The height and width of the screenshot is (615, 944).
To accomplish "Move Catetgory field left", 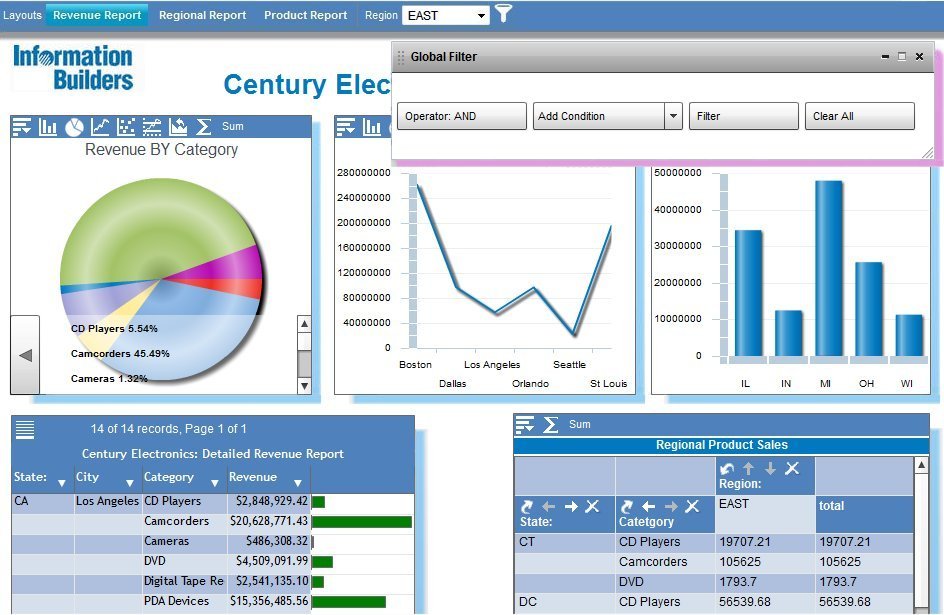I will [648, 507].
